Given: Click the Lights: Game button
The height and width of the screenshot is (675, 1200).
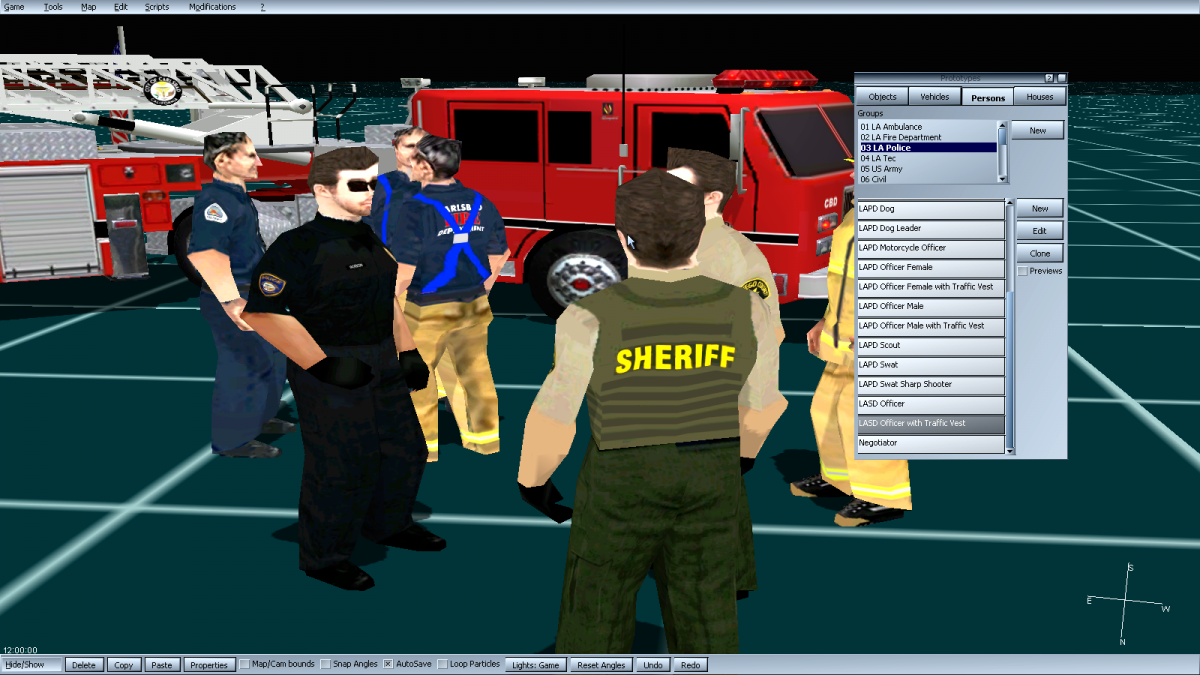Looking at the screenshot, I should tap(536, 665).
